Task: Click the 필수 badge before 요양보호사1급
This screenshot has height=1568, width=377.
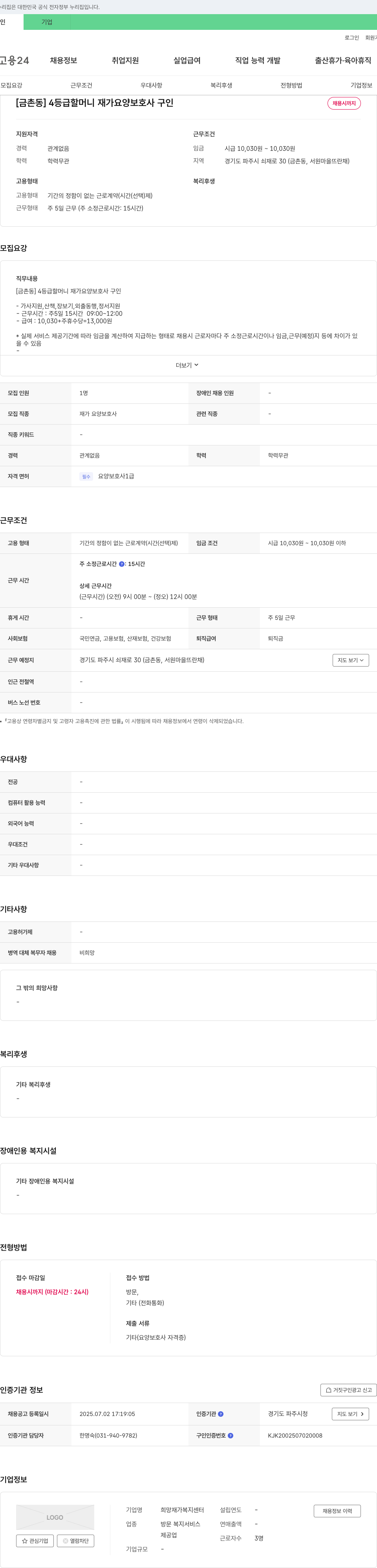Action: click(86, 476)
